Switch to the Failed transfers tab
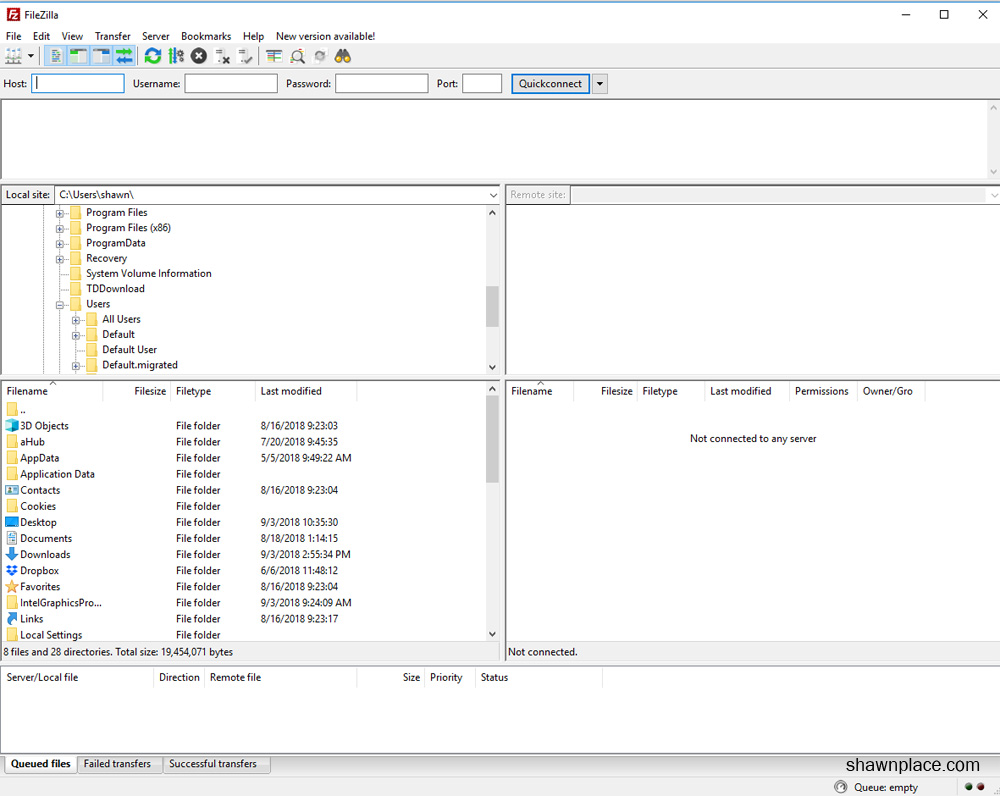The image size is (1000, 796). tap(117, 764)
